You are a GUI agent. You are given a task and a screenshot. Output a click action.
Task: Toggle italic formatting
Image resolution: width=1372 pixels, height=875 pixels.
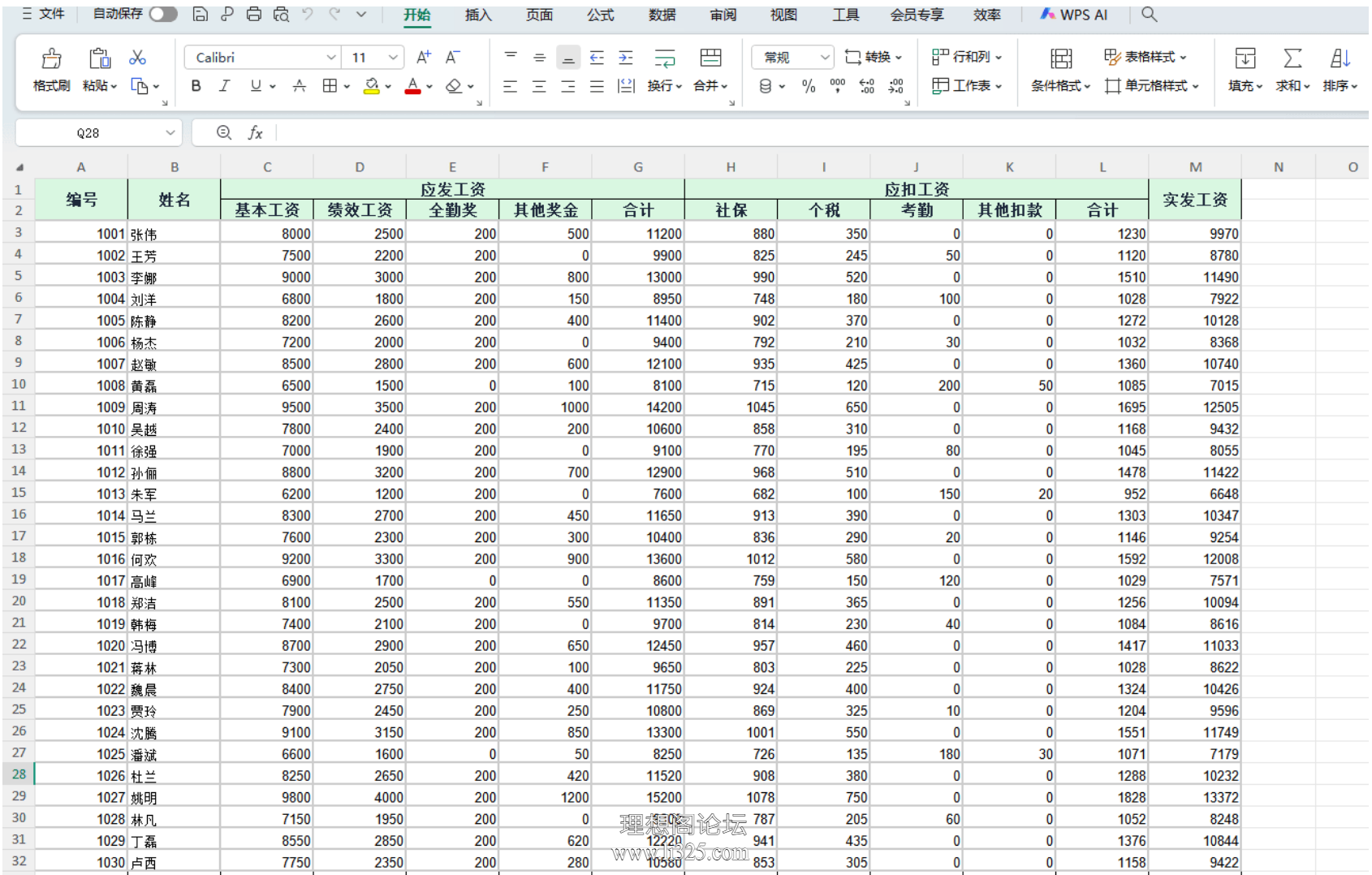[225, 86]
